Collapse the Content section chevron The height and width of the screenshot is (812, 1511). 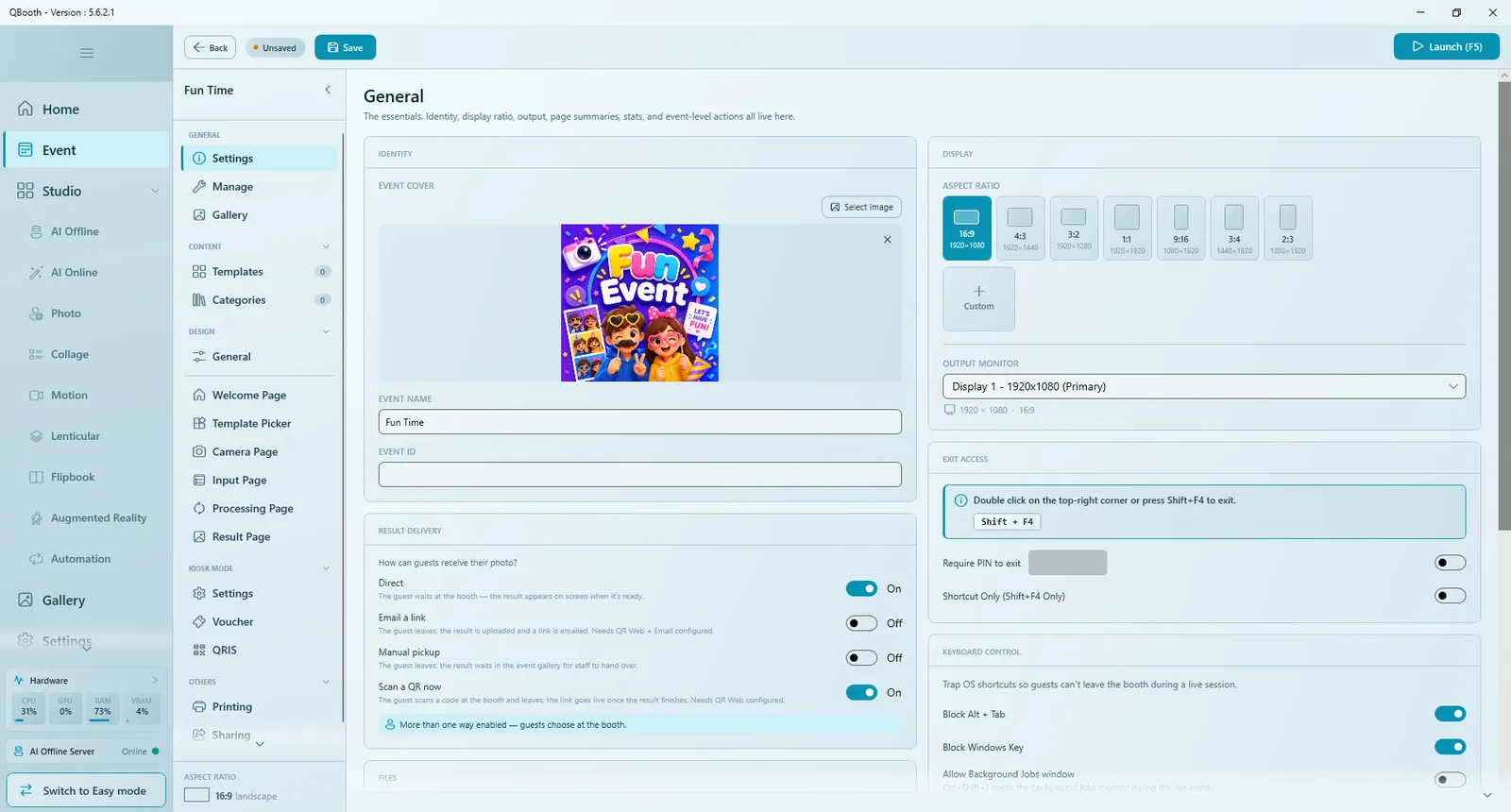tap(326, 246)
